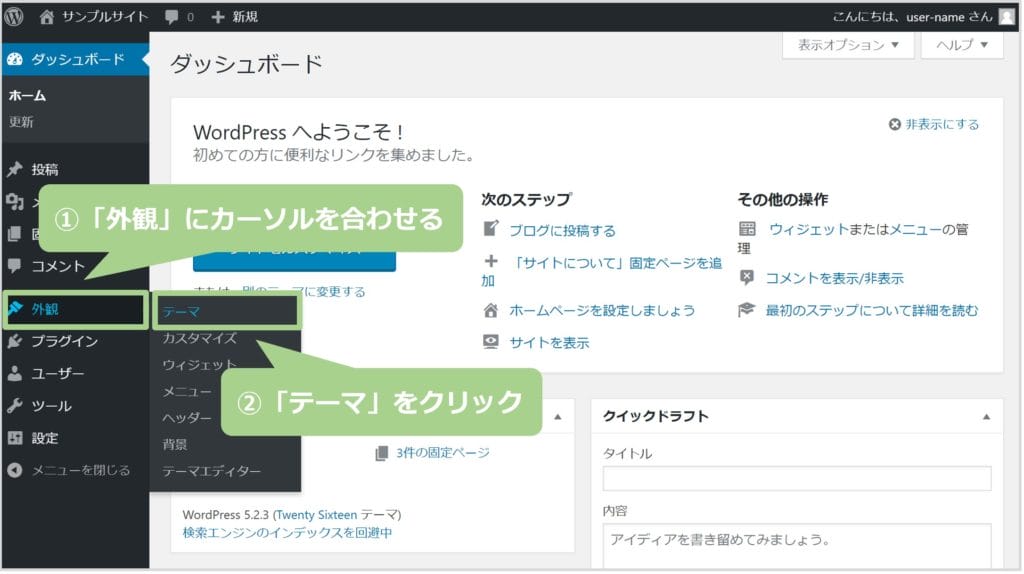The image size is (1024, 574).
Task: Expand the ヘルプ dropdown
Action: [x=962, y=45]
